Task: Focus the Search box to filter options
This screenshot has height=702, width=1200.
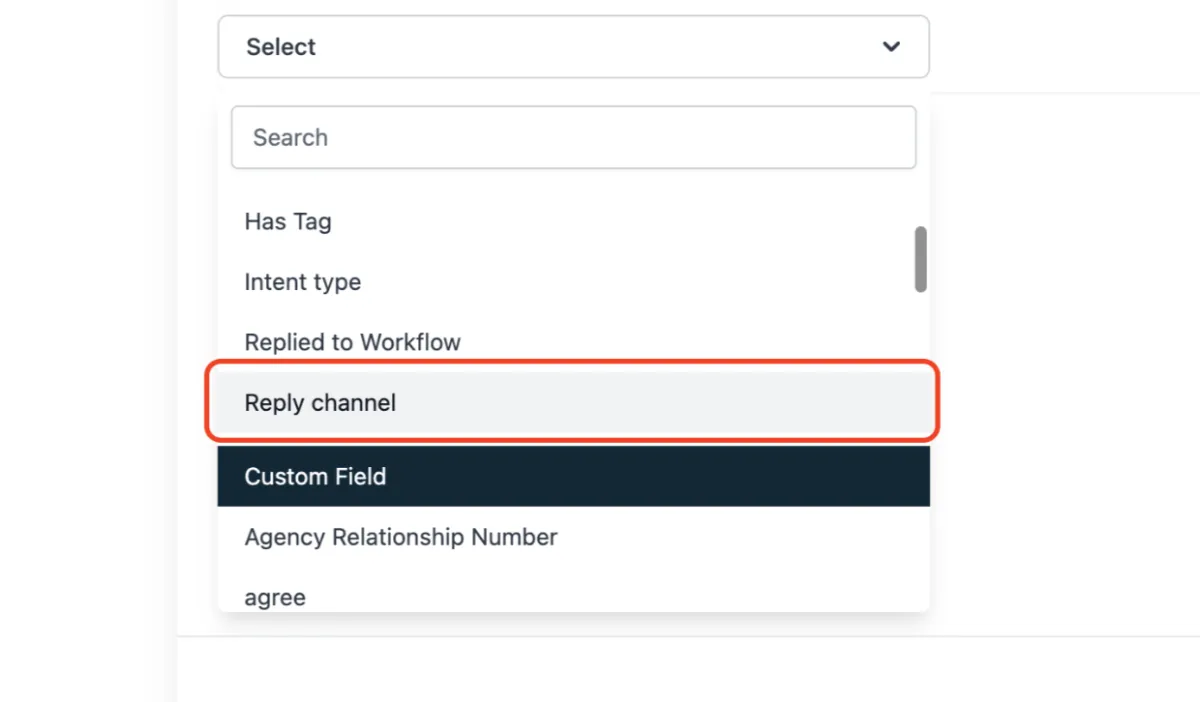Action: pyautogui.click(x=573, y=137)
